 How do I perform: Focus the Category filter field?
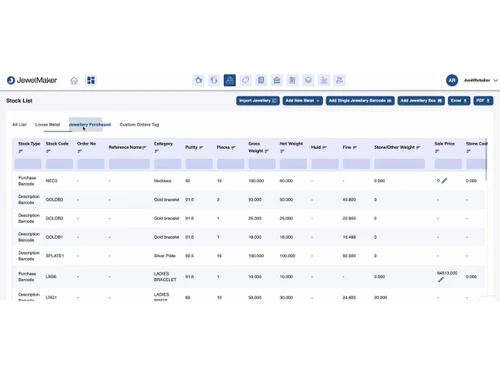[x=167, y=164]
